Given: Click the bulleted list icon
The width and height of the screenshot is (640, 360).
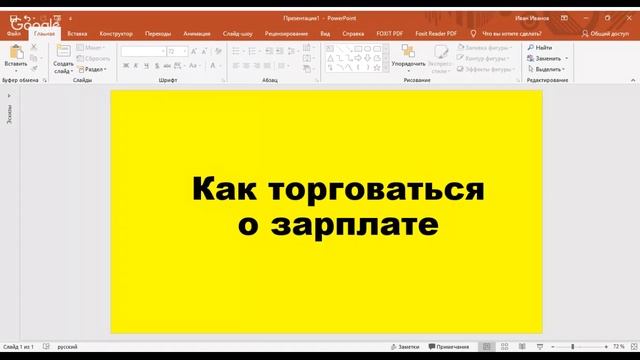Looking at the screenshot, I should click(236, 51).
